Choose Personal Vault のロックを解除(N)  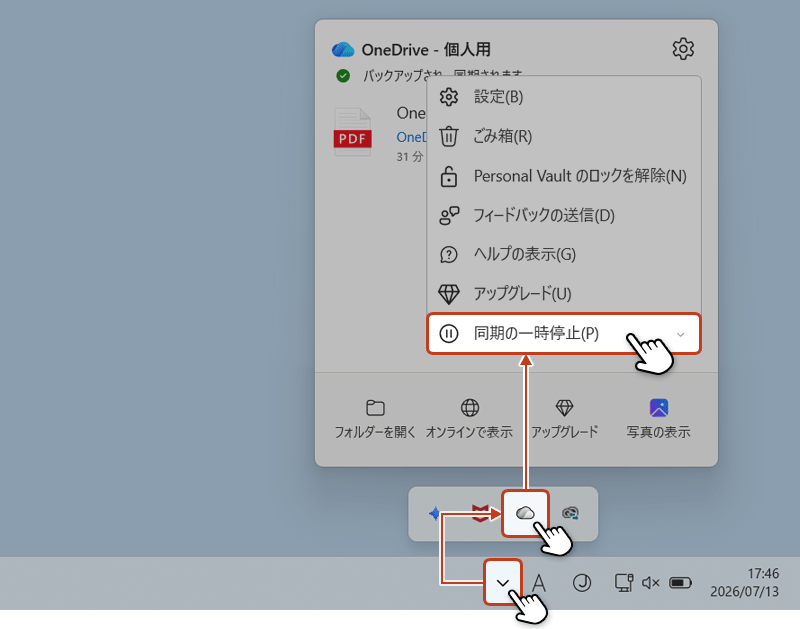pyautogui.click(x=564, y=176)
